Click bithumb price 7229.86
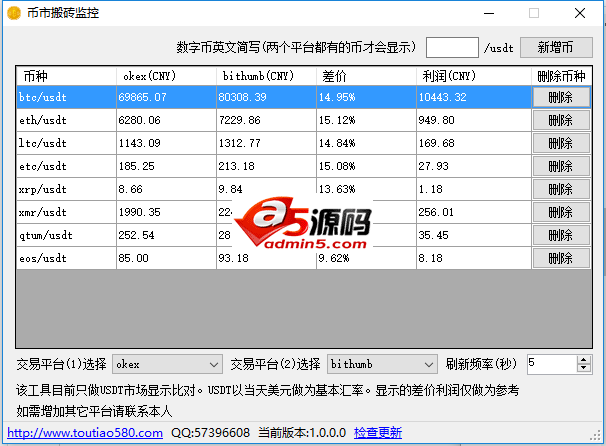This screenshot has width=606, height=446. (266, 120)
